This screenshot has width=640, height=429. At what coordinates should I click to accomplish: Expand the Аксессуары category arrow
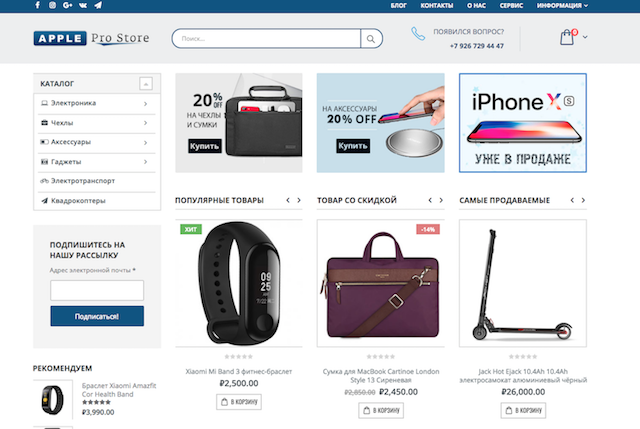coord(145,142)
